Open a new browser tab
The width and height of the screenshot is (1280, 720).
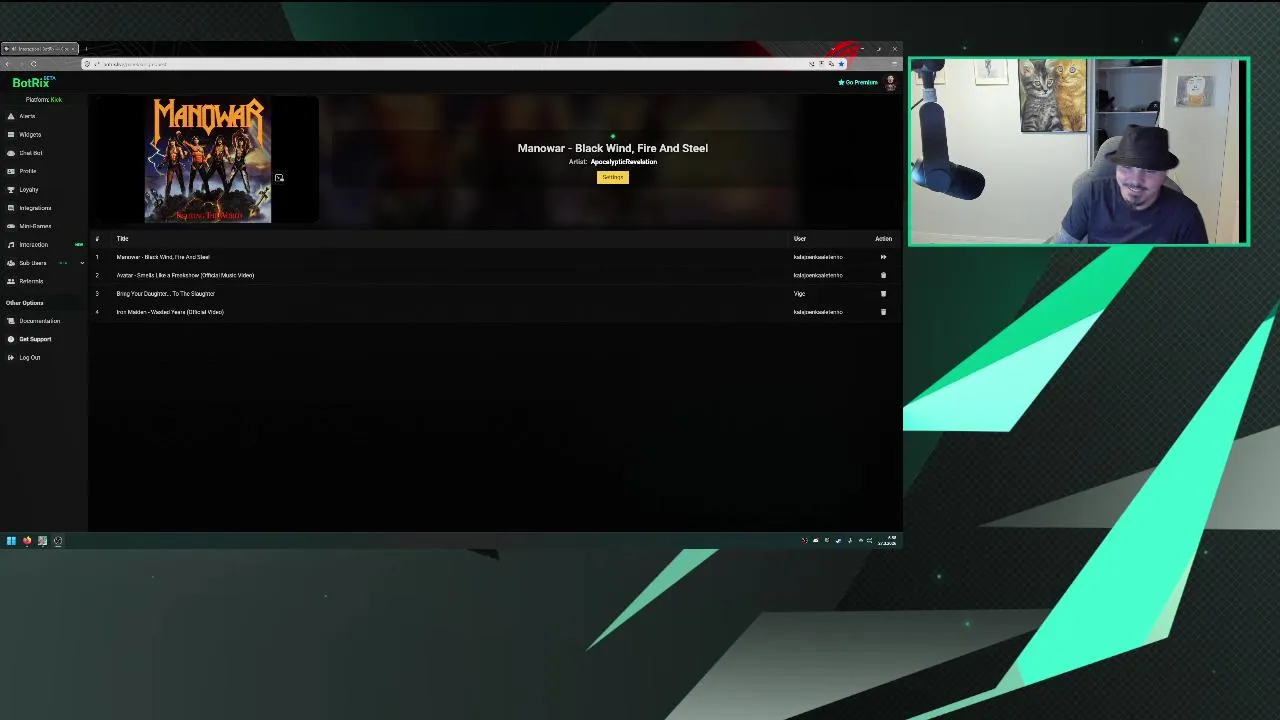point(86,49)
